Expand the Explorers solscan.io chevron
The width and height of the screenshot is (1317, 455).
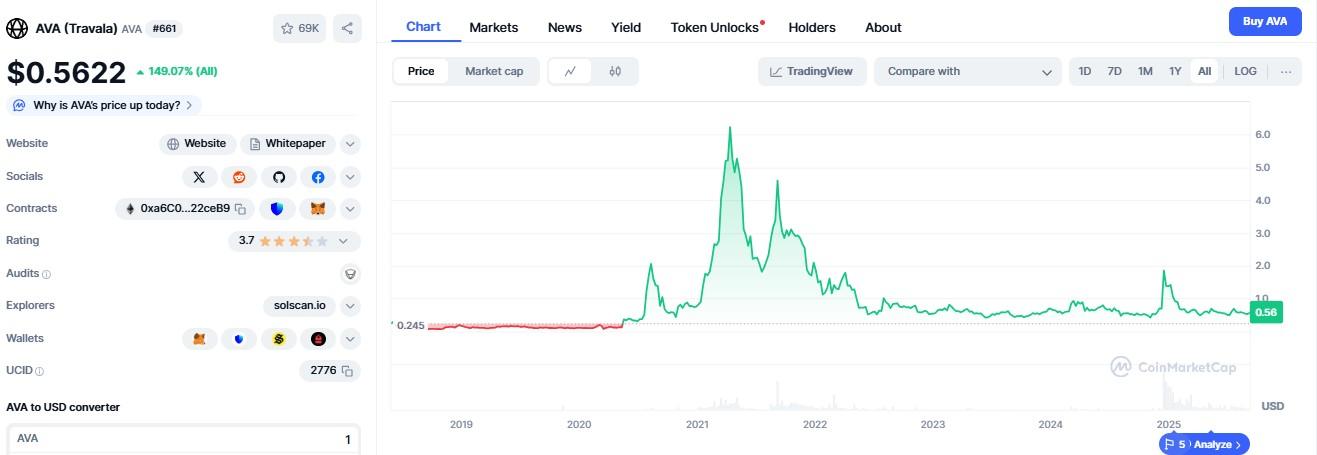click(x=350, y=306)
